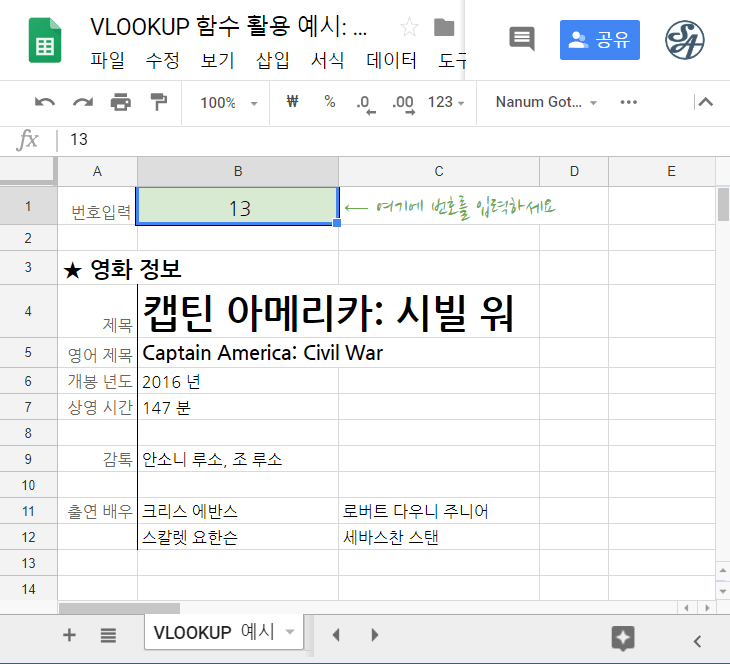730x664 pixels.
Task: Open the Explore button
Action: coord(623,638)
